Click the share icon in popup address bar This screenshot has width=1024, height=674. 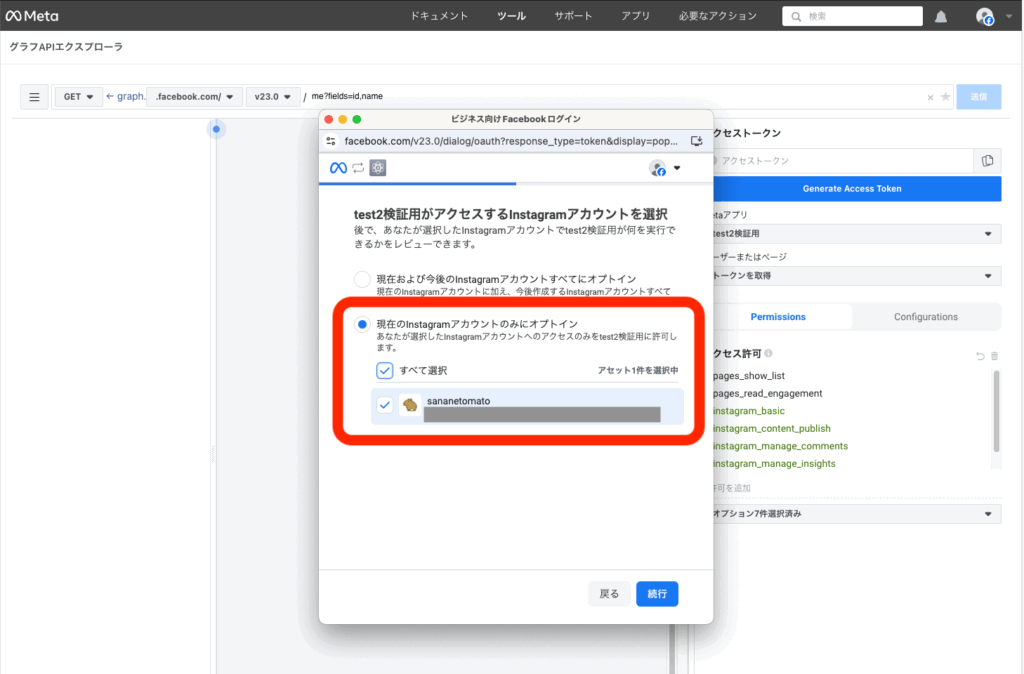(697, 141)
